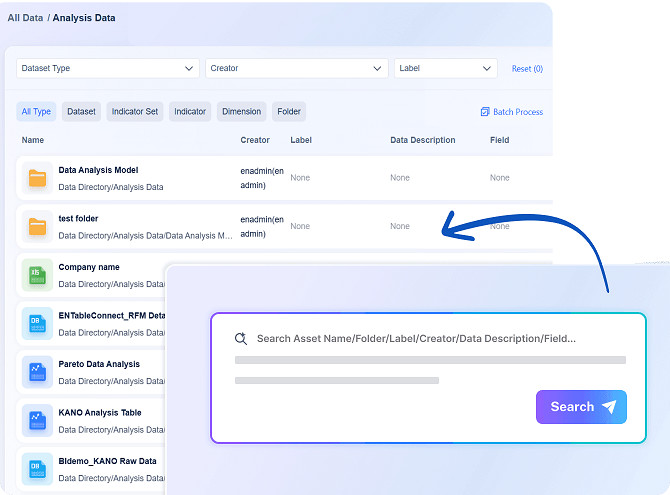Open the Label filter dropdown
670x495 pixels.
pos(445,69)
